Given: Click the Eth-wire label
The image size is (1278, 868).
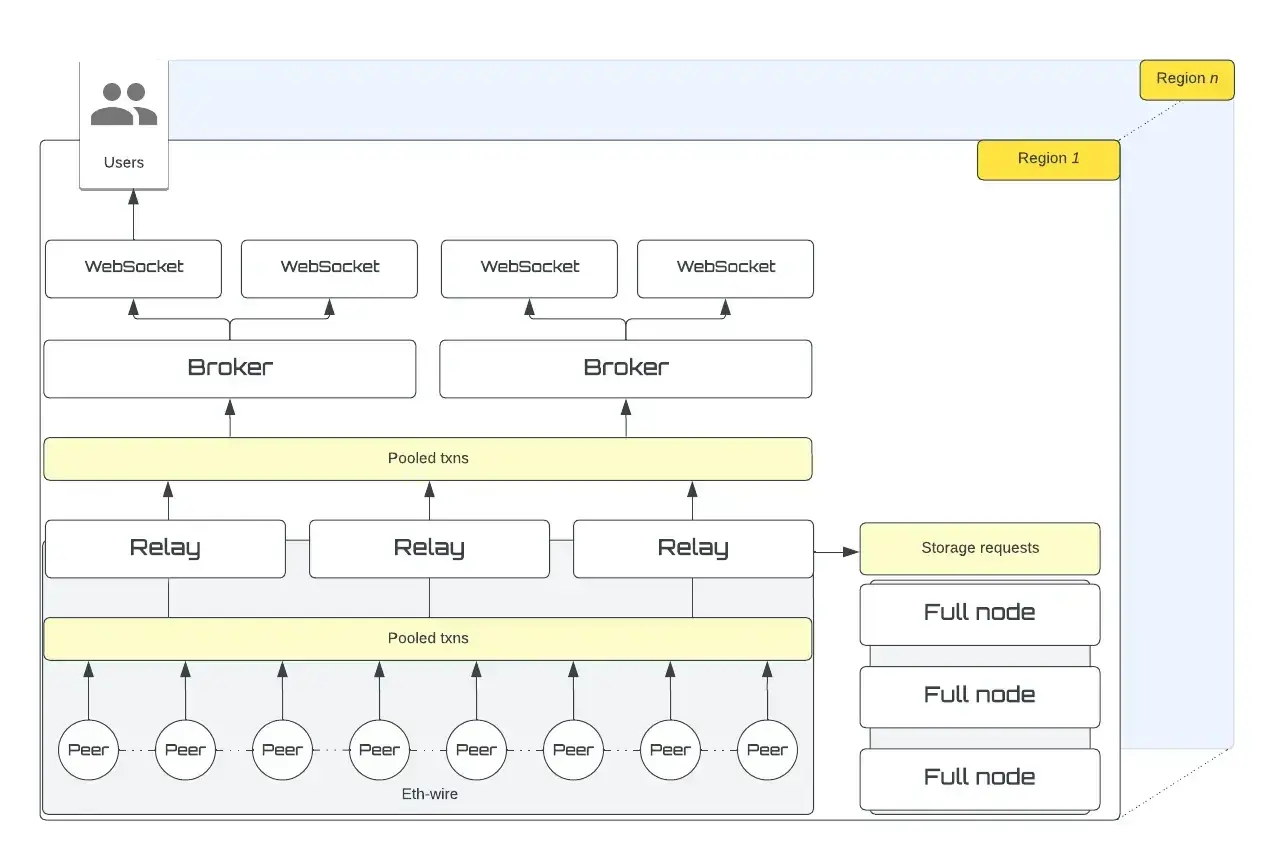Looking at the screenshot, I should [x=428, y=794].
